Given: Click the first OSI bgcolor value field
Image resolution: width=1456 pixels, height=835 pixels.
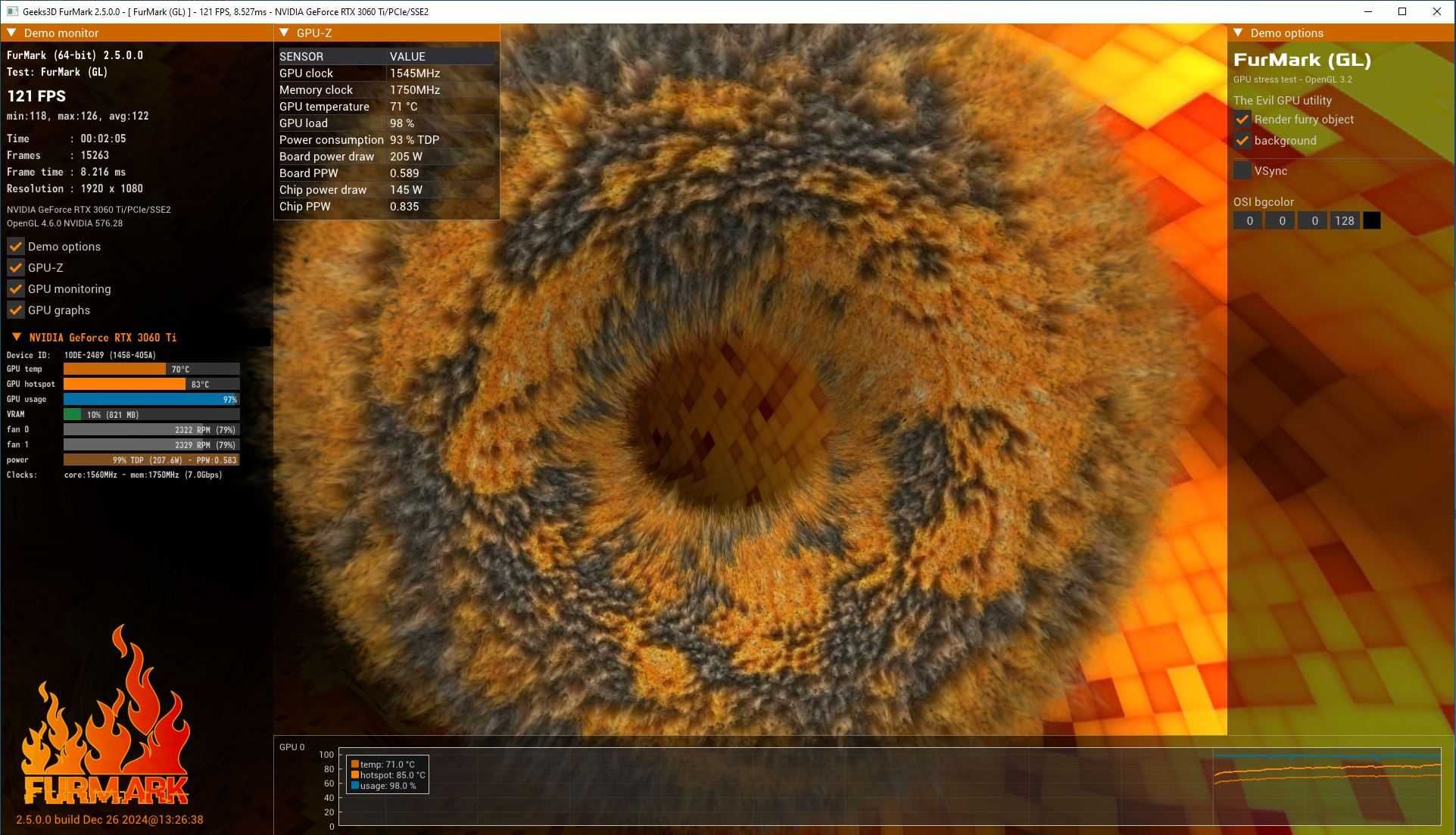Looking at the screenshot, I should tap(1248, 220).
